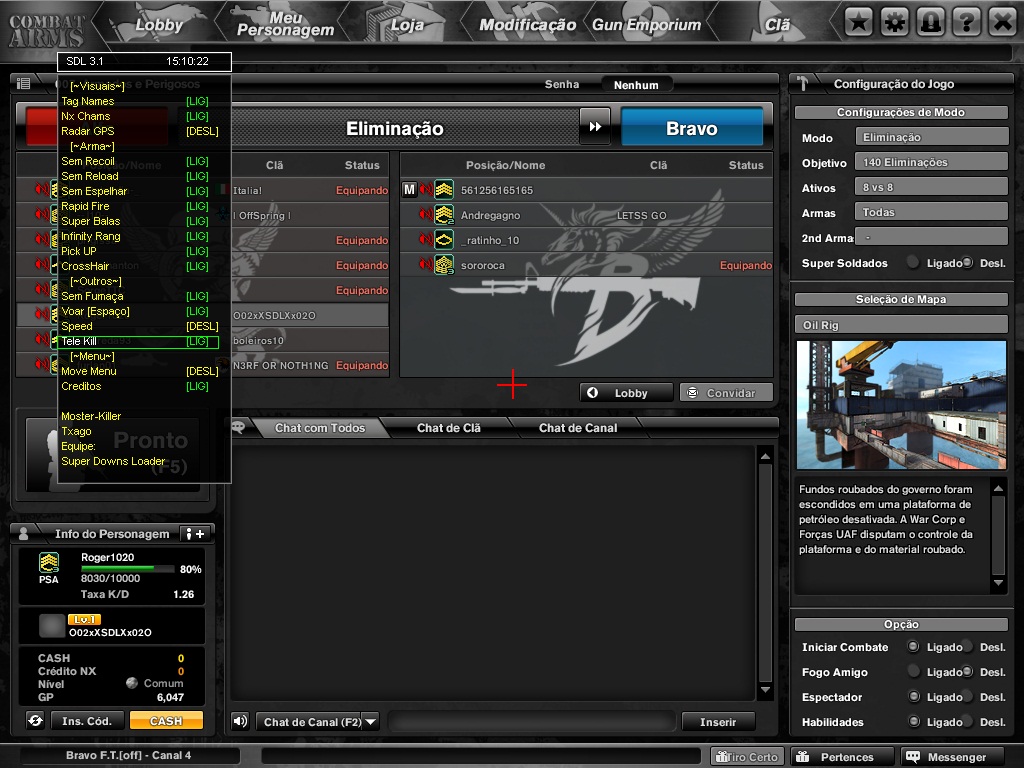The width and height of the screenshot is (1024, 768).
Task: Set Super Soldados to Desl.
Action: tap(967, 263)
